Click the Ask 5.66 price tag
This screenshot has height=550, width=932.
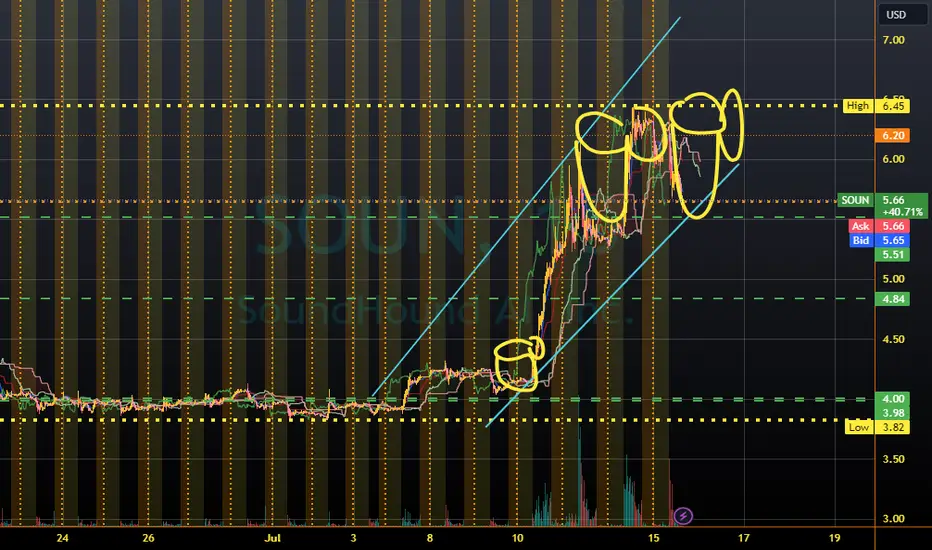point(879,226)
